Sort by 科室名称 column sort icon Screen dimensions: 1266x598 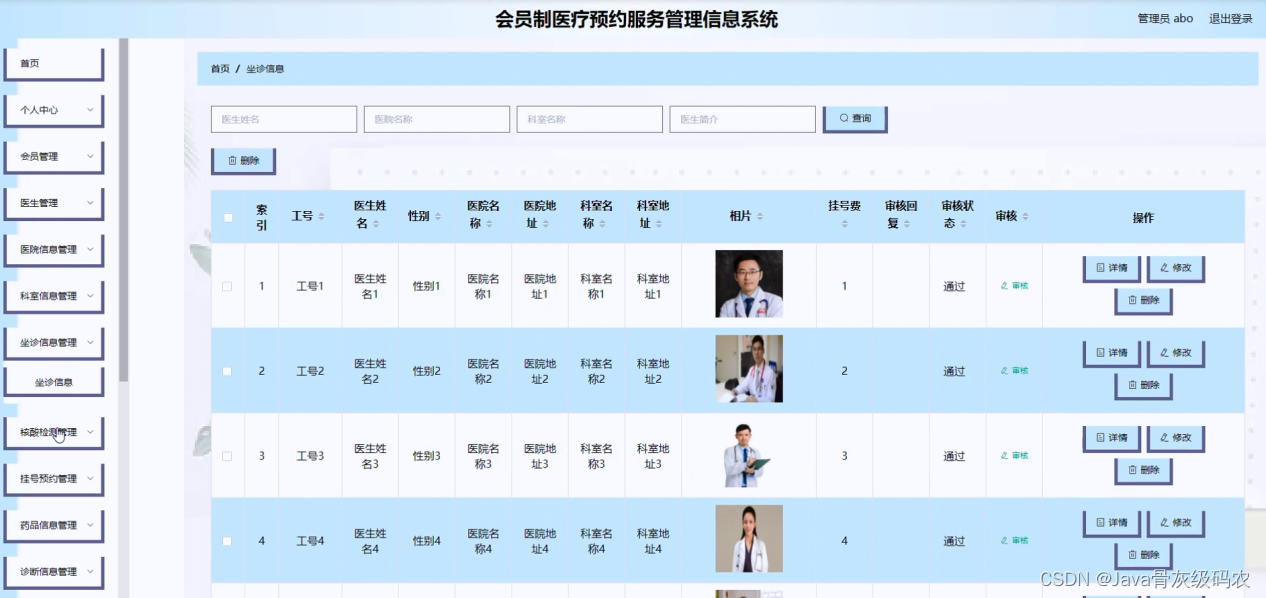603,224
